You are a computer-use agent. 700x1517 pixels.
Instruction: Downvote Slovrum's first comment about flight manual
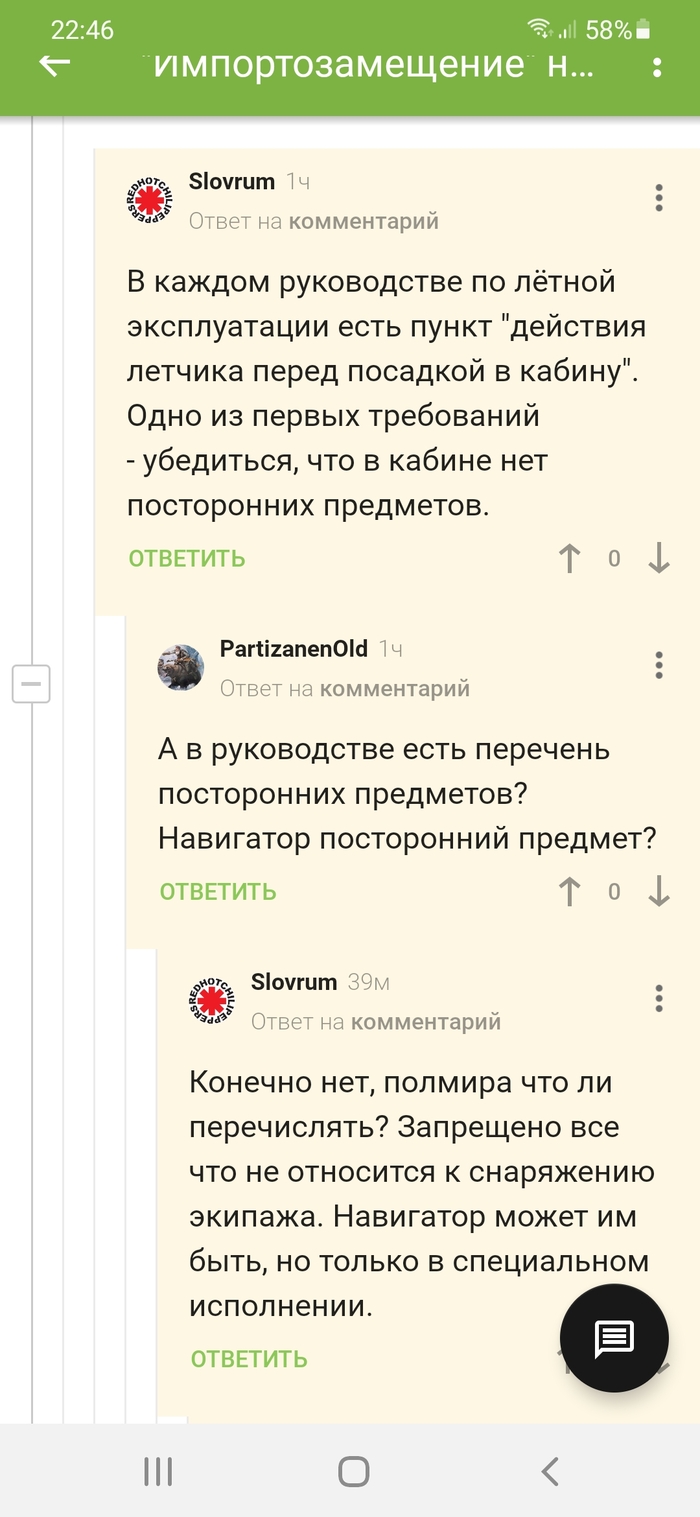[x=658, y=558]
